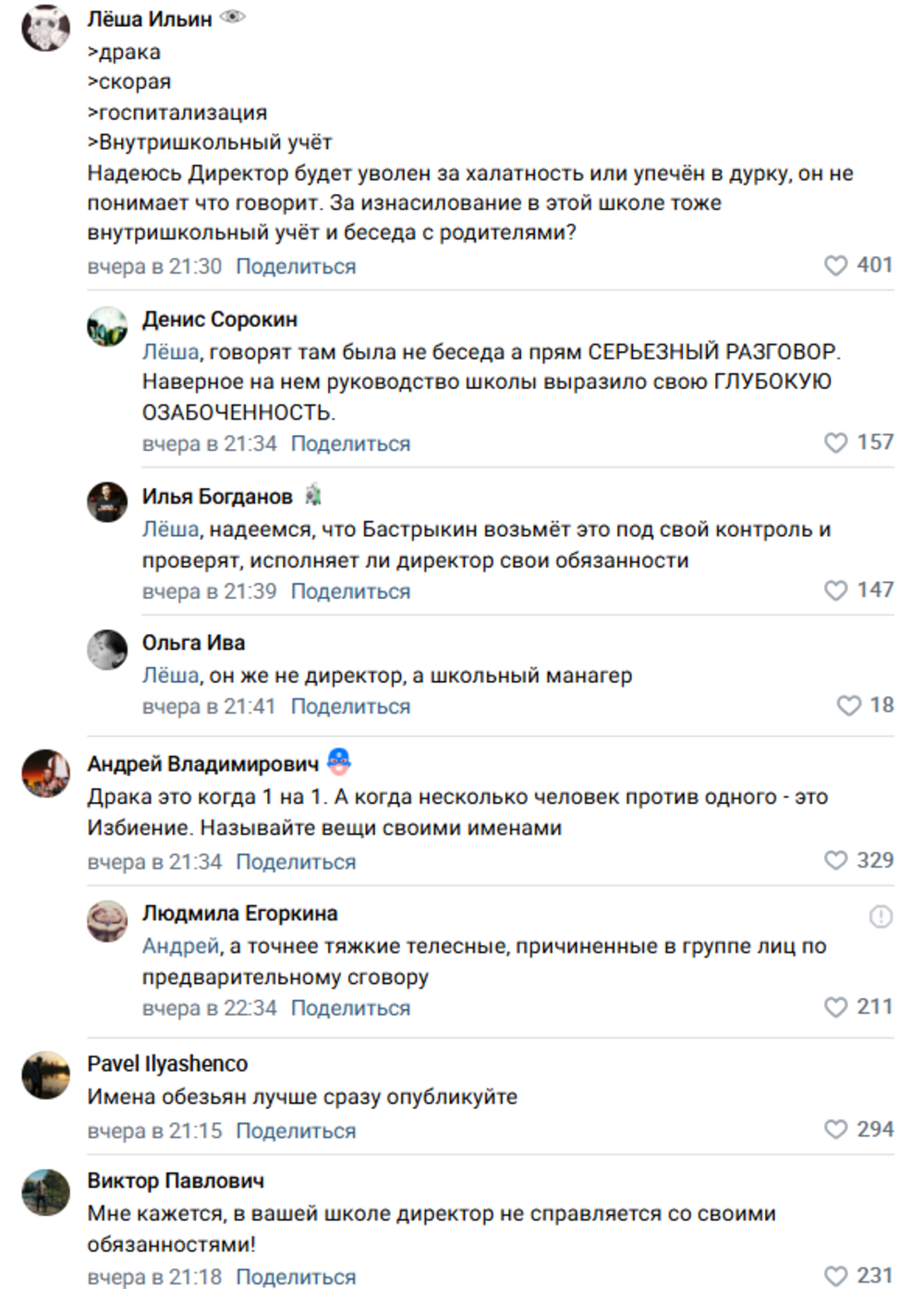Image resolution: width=924 pixels, height=1289 pixels.
Task: Like Андрей Владимирович's comment with 329 likes
Action: tap(835, 861)
